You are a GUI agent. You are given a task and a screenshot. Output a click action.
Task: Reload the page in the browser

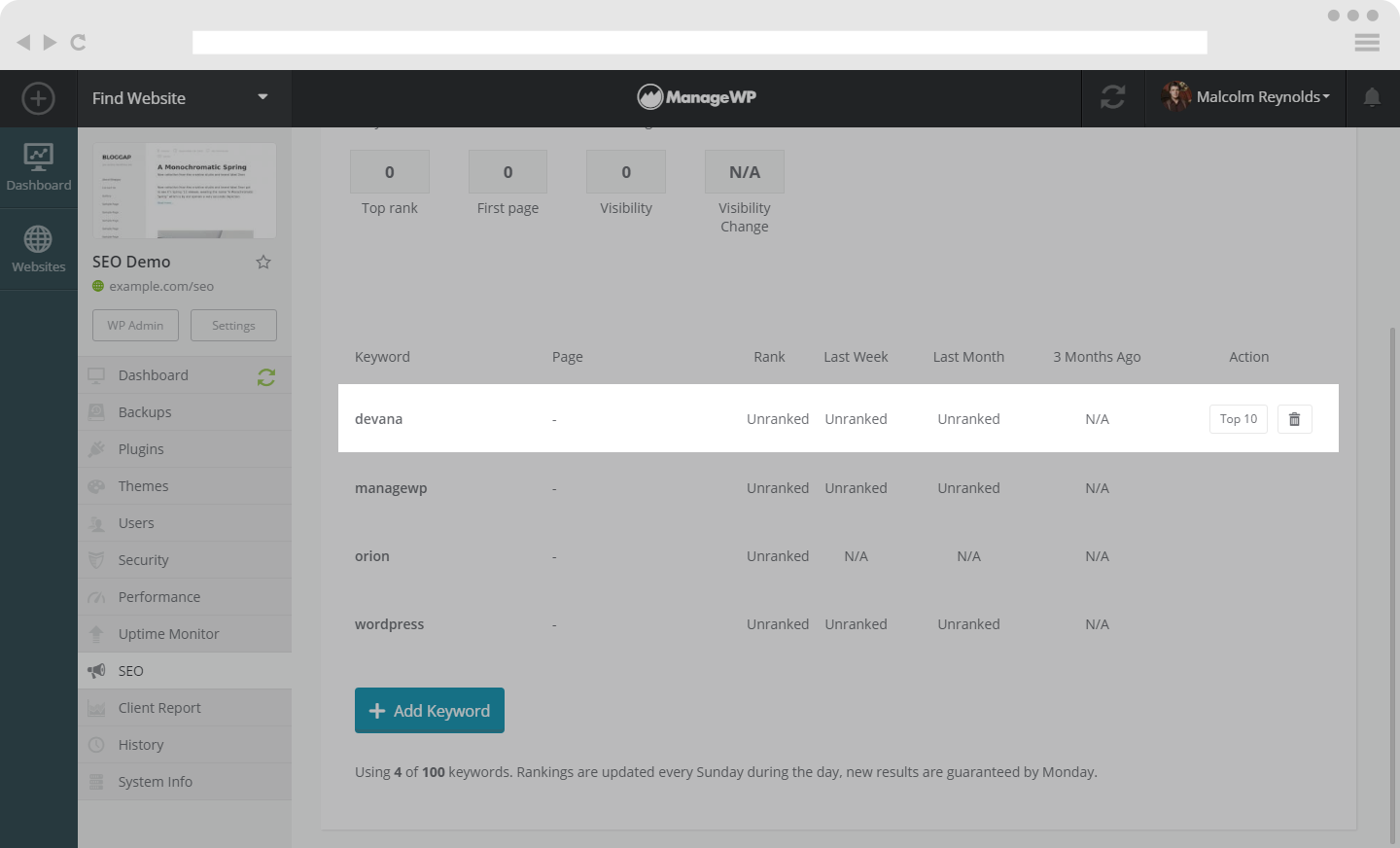pos(79,42)
